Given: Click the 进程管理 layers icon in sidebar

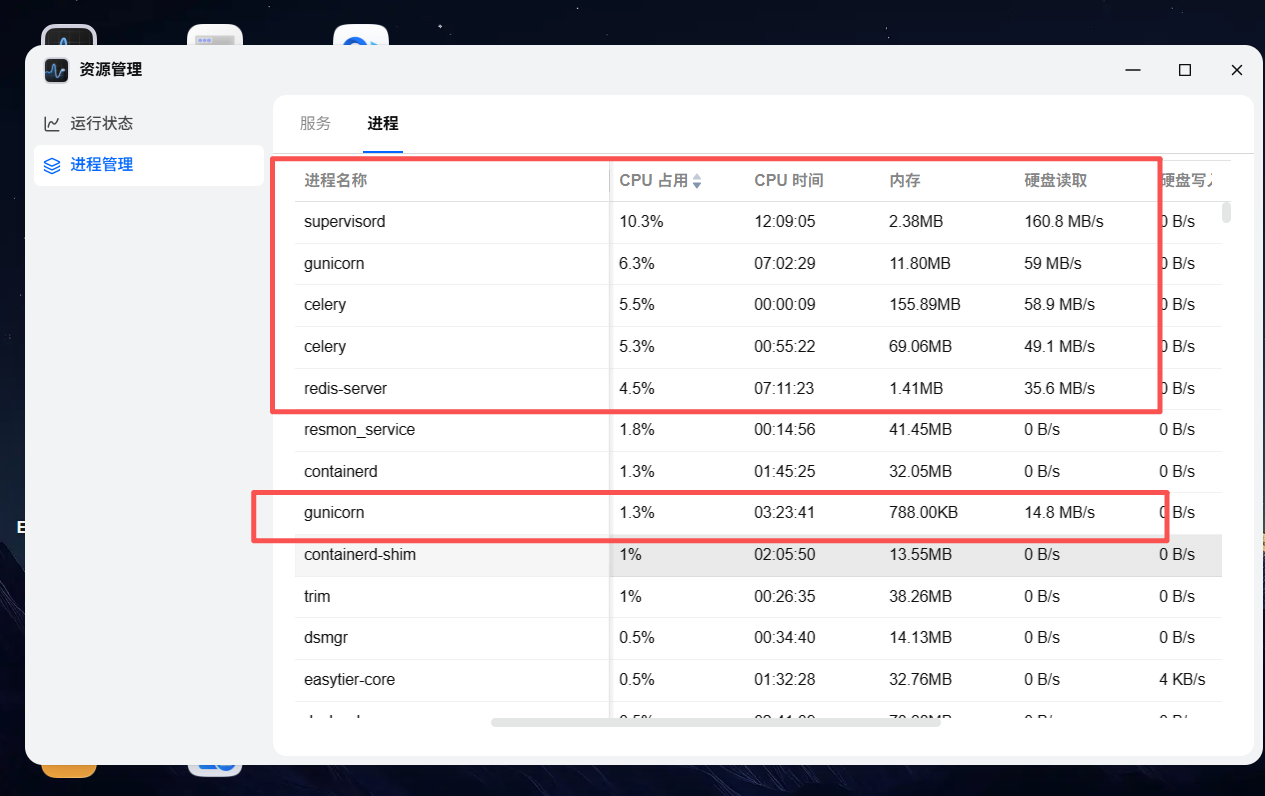Looking at the screenshot, I should pos(52,165).
